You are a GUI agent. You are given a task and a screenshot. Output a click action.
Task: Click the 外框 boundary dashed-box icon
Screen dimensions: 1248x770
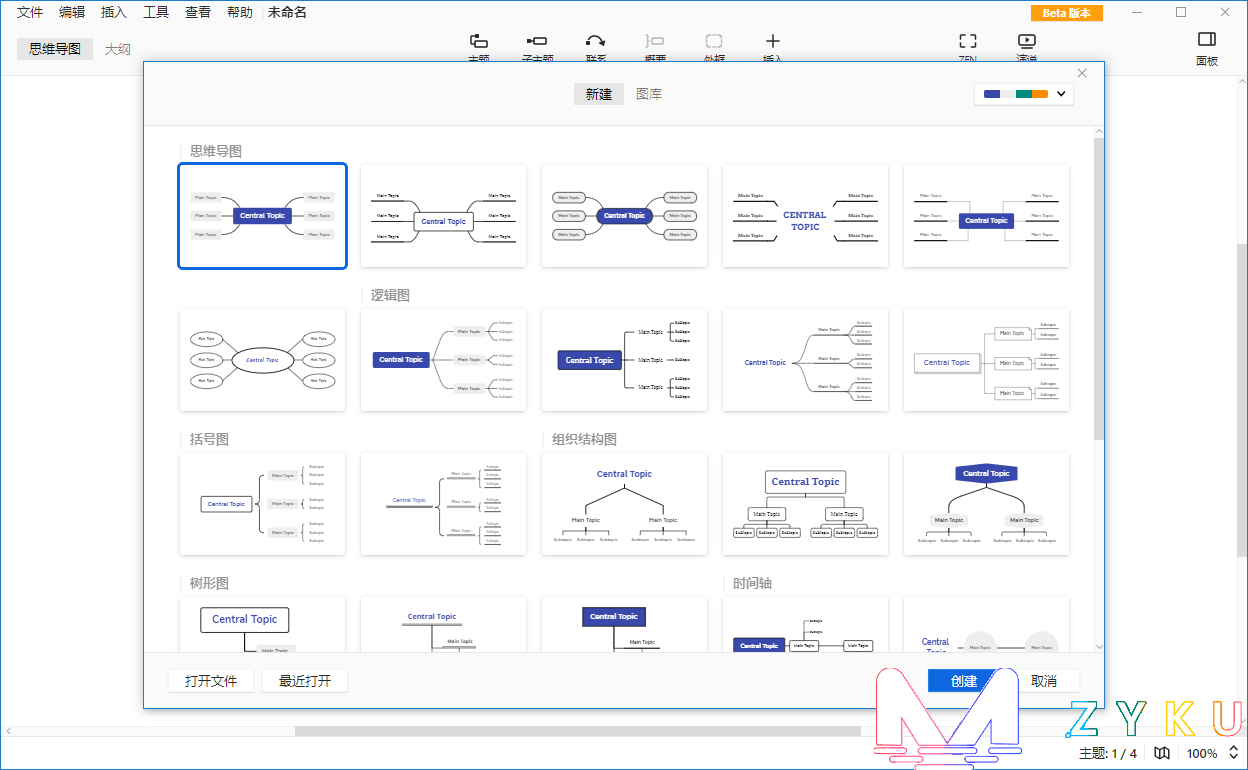tap(714, 41)
